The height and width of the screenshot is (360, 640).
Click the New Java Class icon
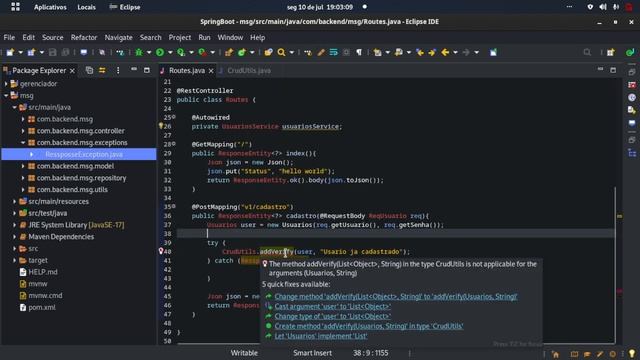click(x=242, y=52)
